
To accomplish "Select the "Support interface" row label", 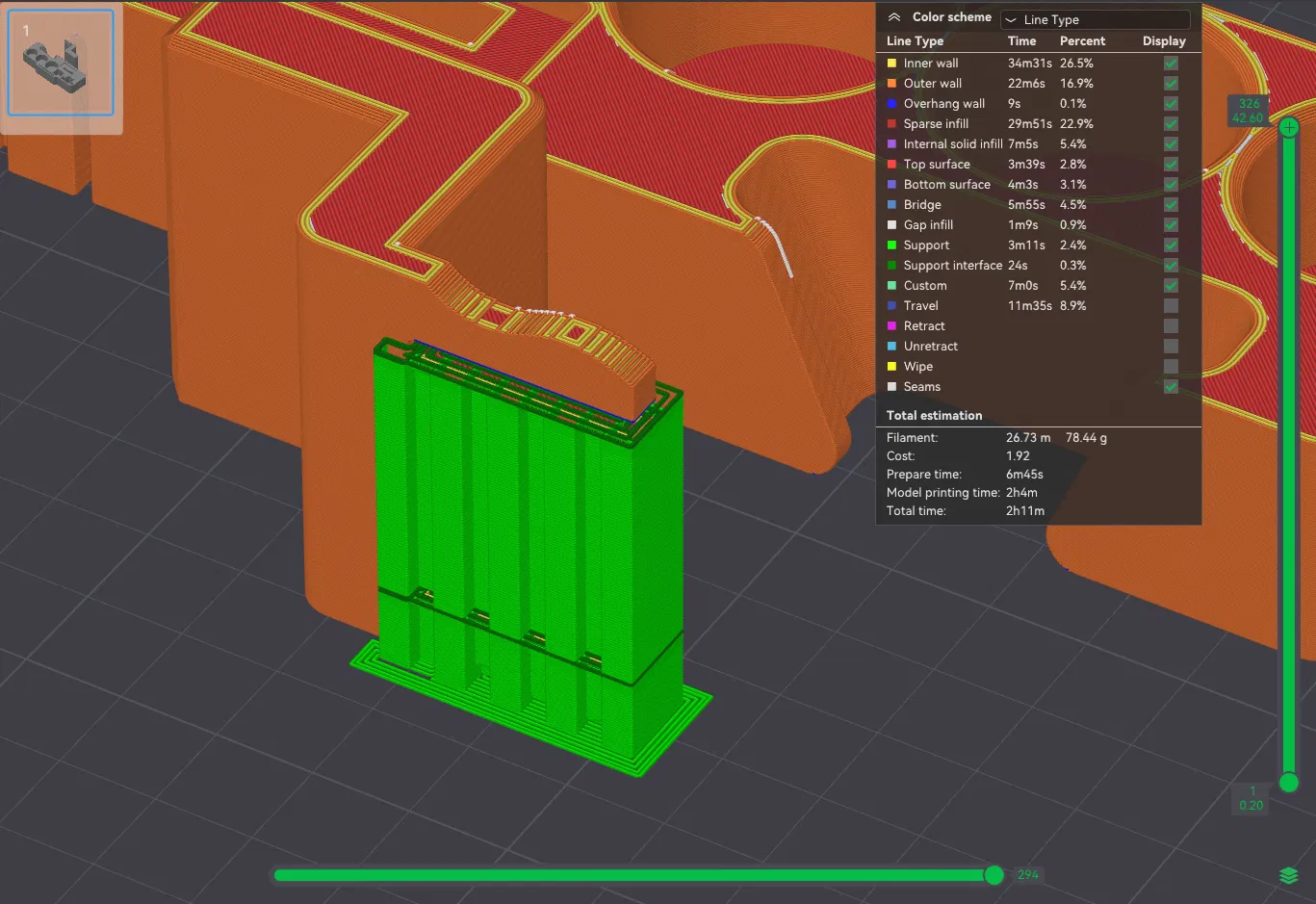I will coord(953,266).
